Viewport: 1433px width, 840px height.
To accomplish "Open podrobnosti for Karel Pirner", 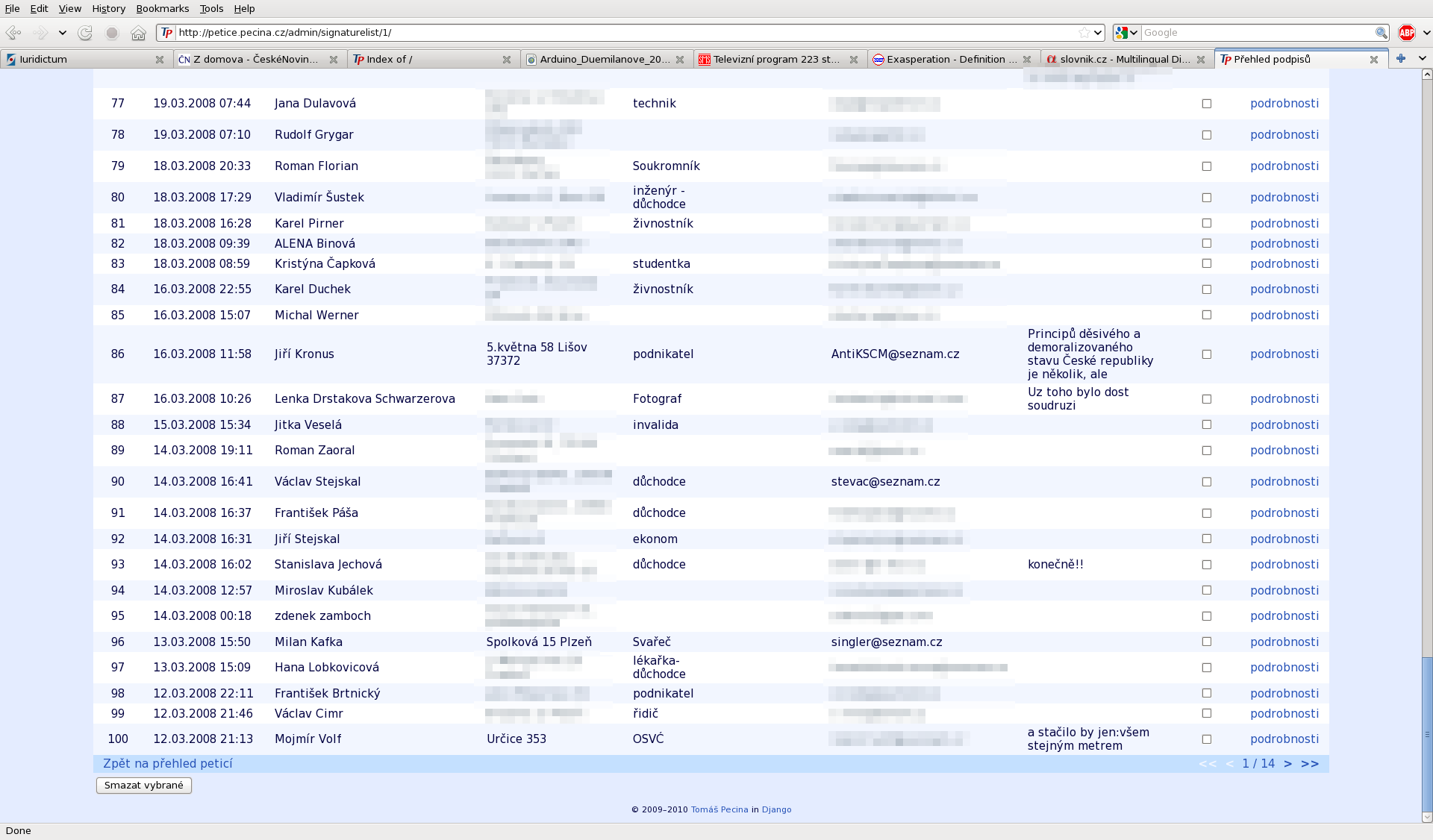I will pyautogui.click(x=1284, y=224).
